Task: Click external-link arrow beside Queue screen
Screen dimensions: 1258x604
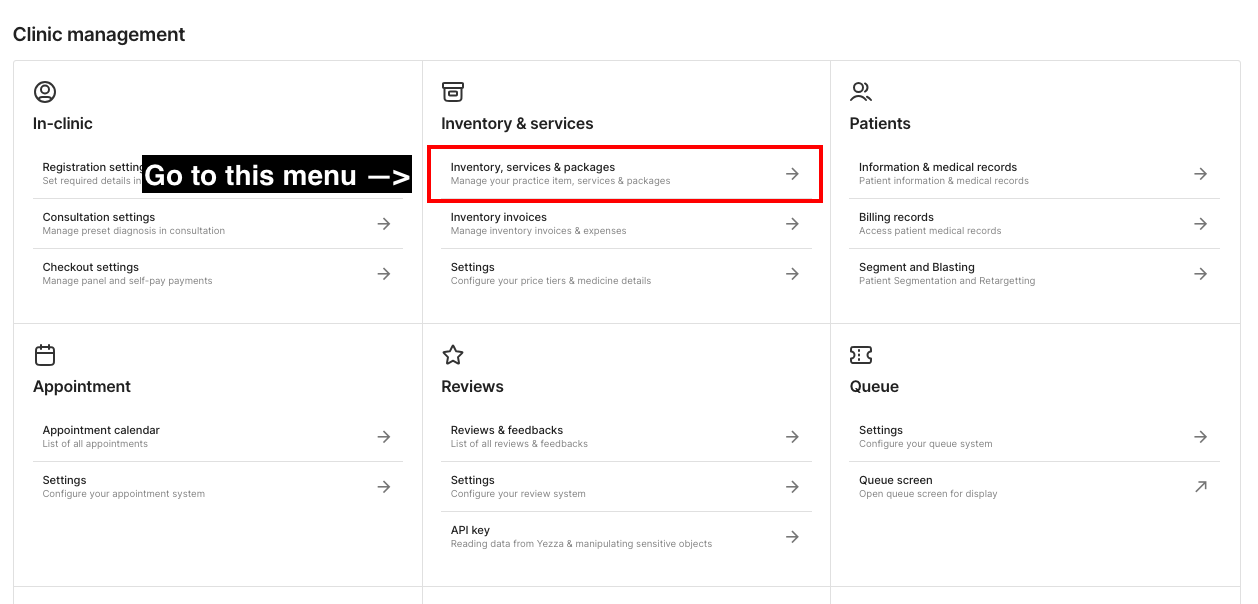Action: (x=1201, y=487)
